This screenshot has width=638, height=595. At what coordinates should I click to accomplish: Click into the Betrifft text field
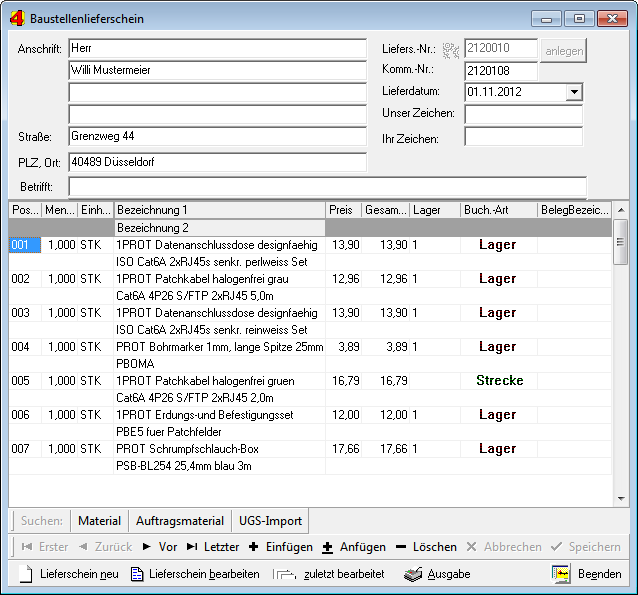326,186
